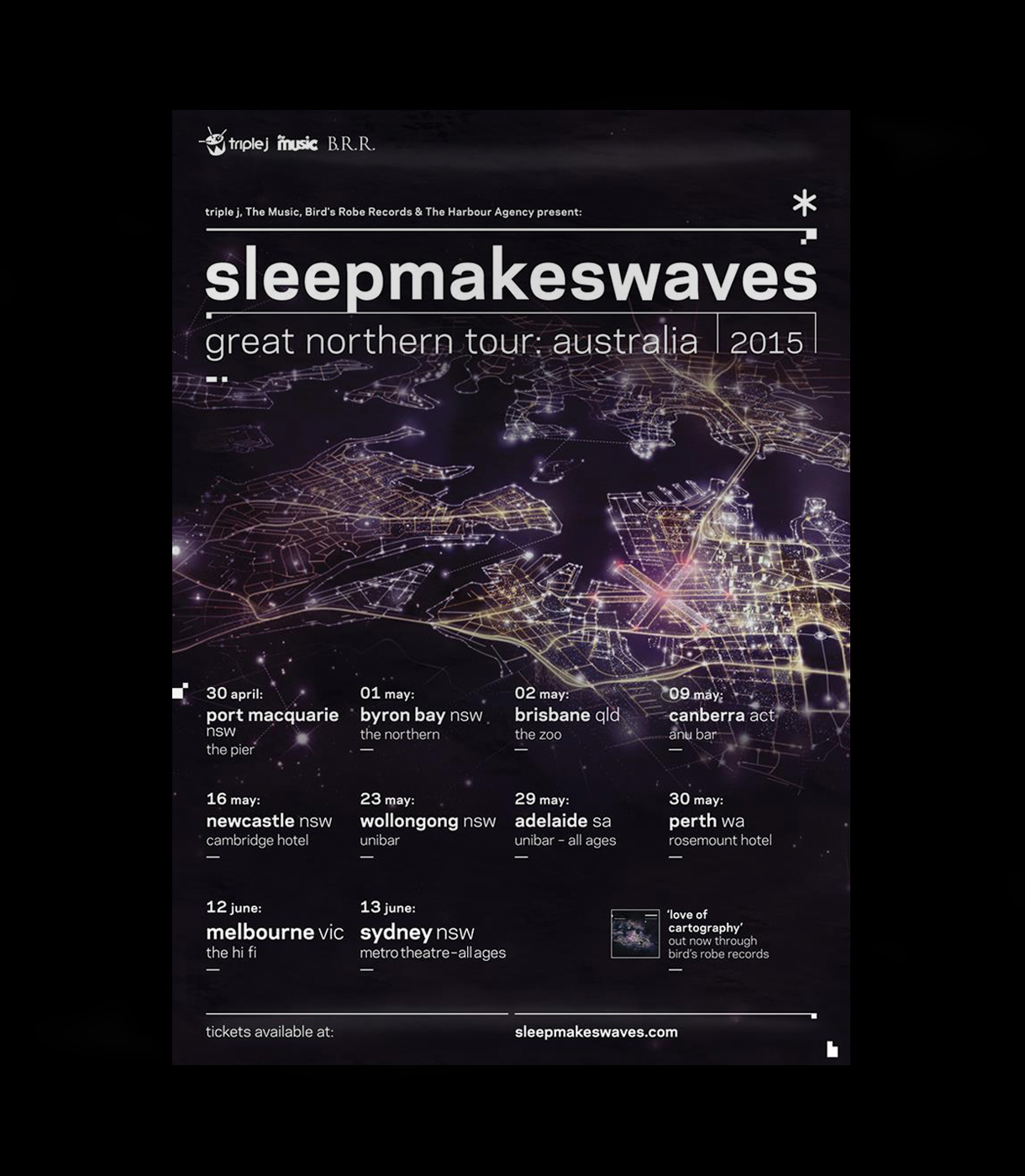This screenshot has width=1025, height=1176.
Task: Click the 'metro theatre – all ages' venue text
Action: point(433,953)
